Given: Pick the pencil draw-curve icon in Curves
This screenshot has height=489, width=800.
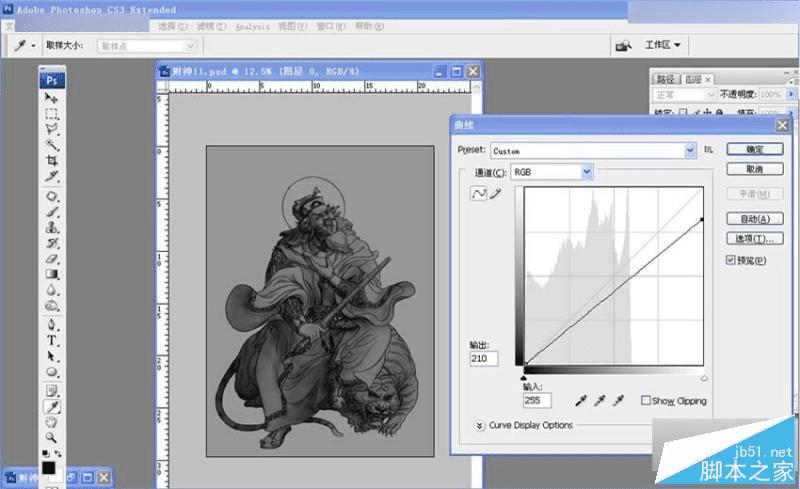Looking at the screenshot, I should click(494, 194).
